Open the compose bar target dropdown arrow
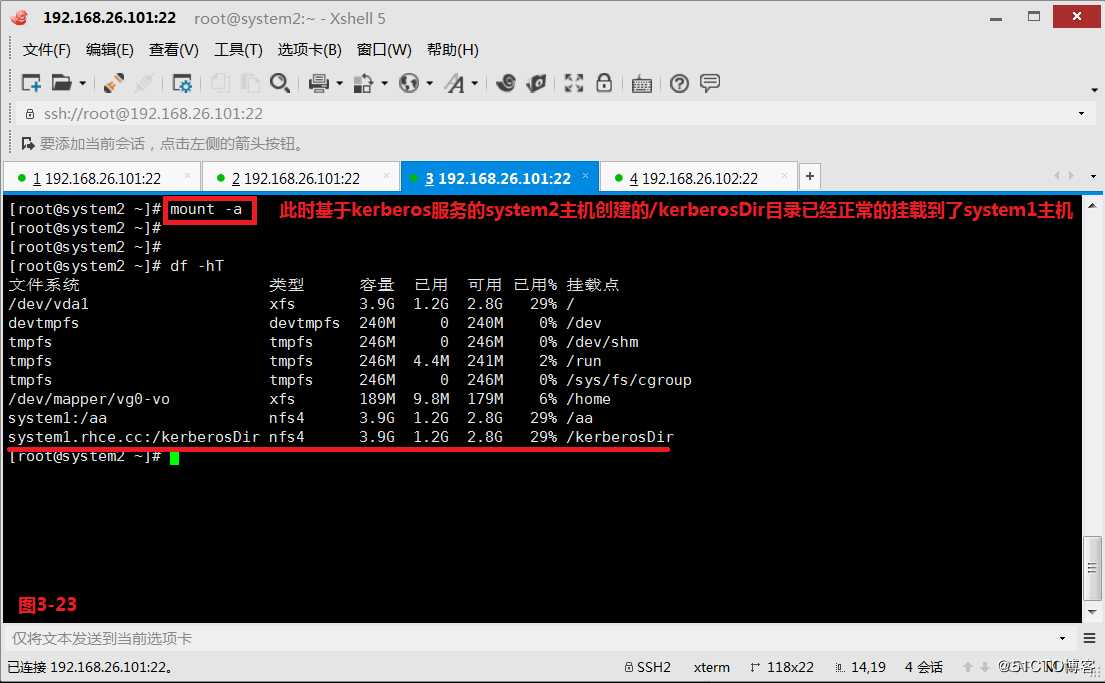This screenshot has width=1105, height=683. coord(1063,638)
